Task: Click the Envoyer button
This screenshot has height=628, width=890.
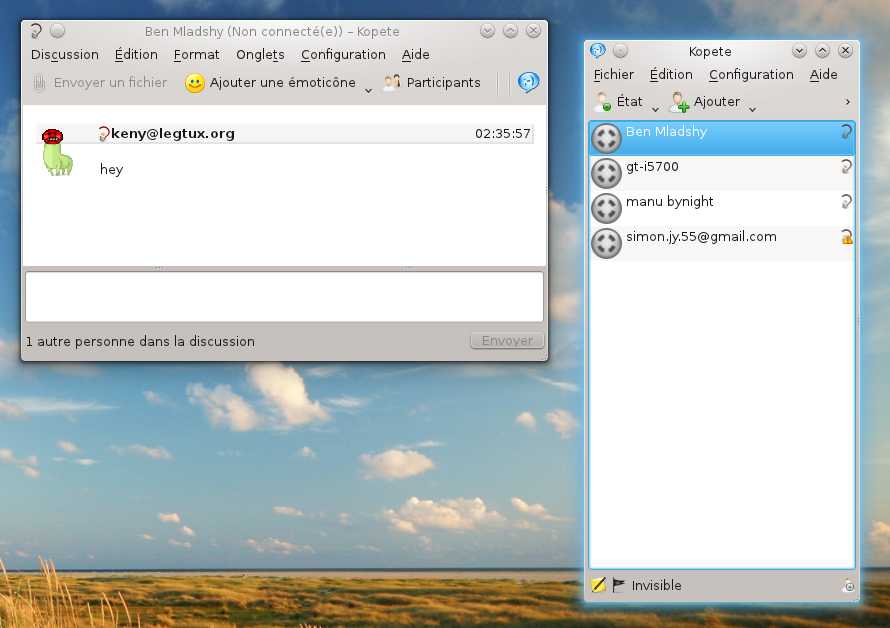Action: [507, 341]
